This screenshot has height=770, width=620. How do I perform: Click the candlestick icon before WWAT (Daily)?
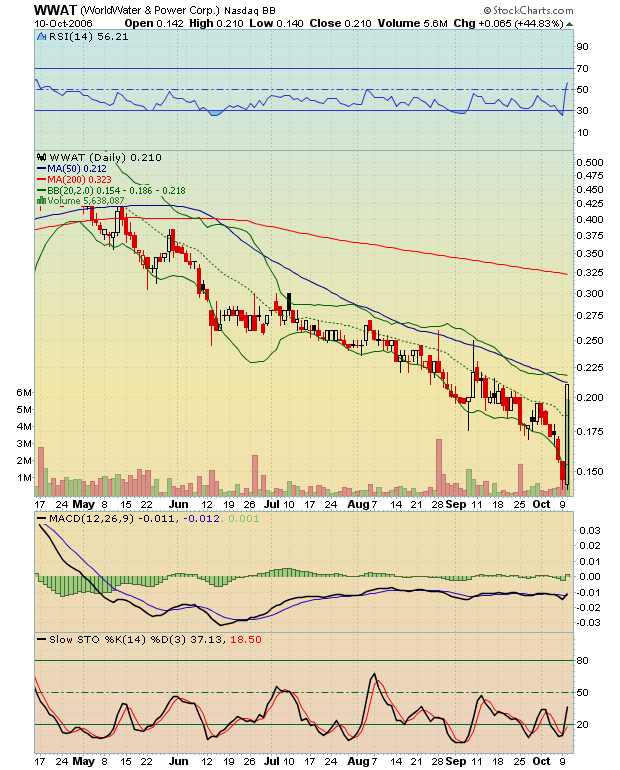[x=42, y=157]
